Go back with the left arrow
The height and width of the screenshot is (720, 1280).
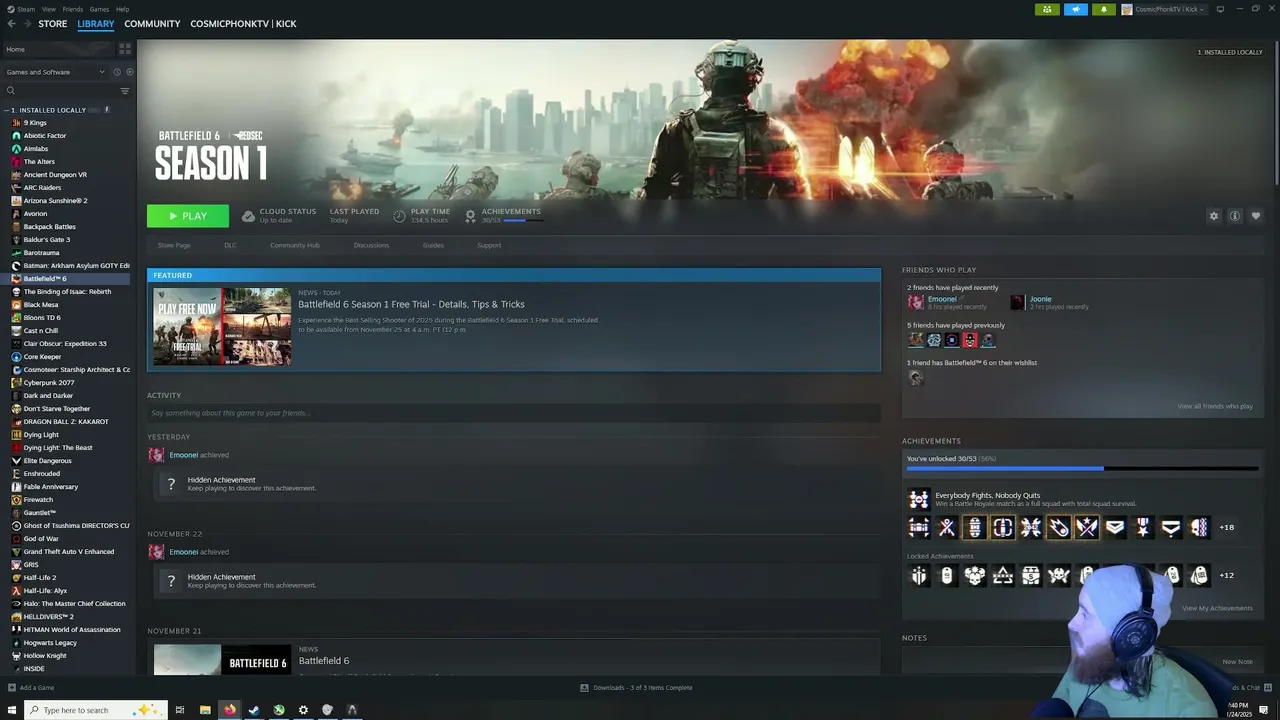(12, 23)
